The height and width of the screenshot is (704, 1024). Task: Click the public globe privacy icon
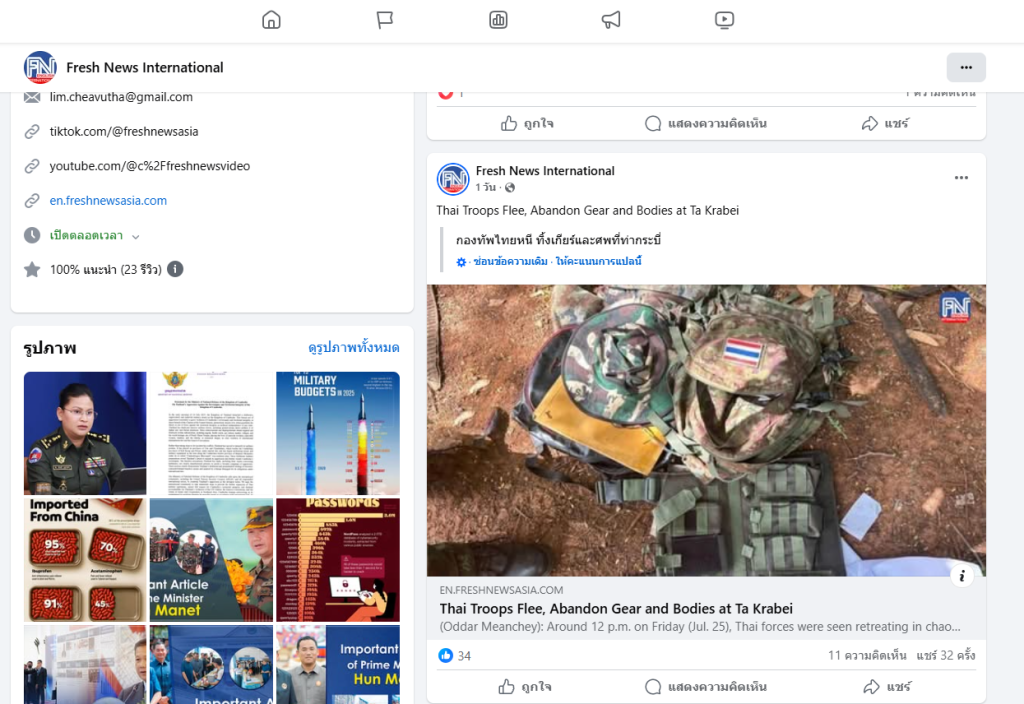[x=510, y=187]
